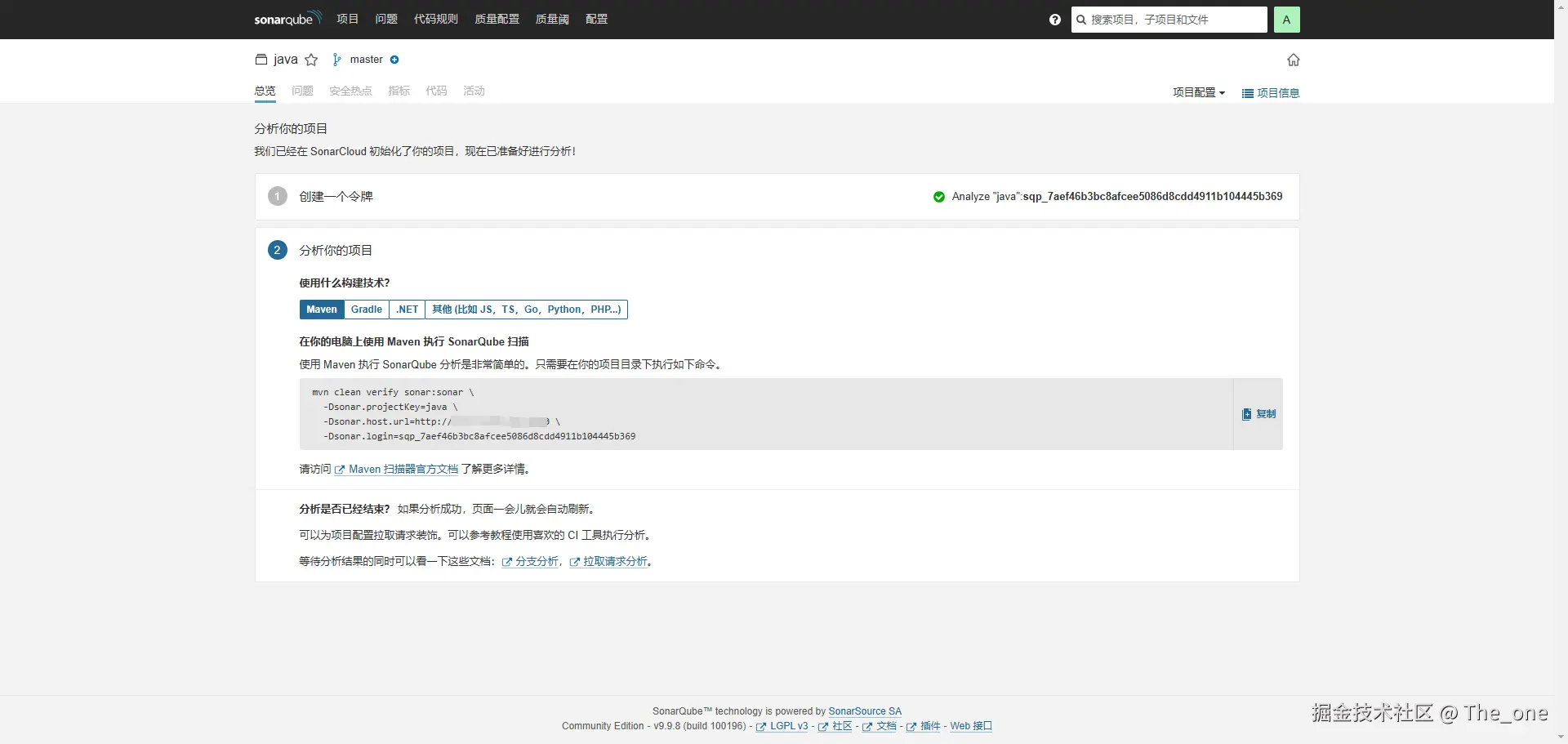
Task: Click the -Dsonar.login token line
Action: [479, 437]
